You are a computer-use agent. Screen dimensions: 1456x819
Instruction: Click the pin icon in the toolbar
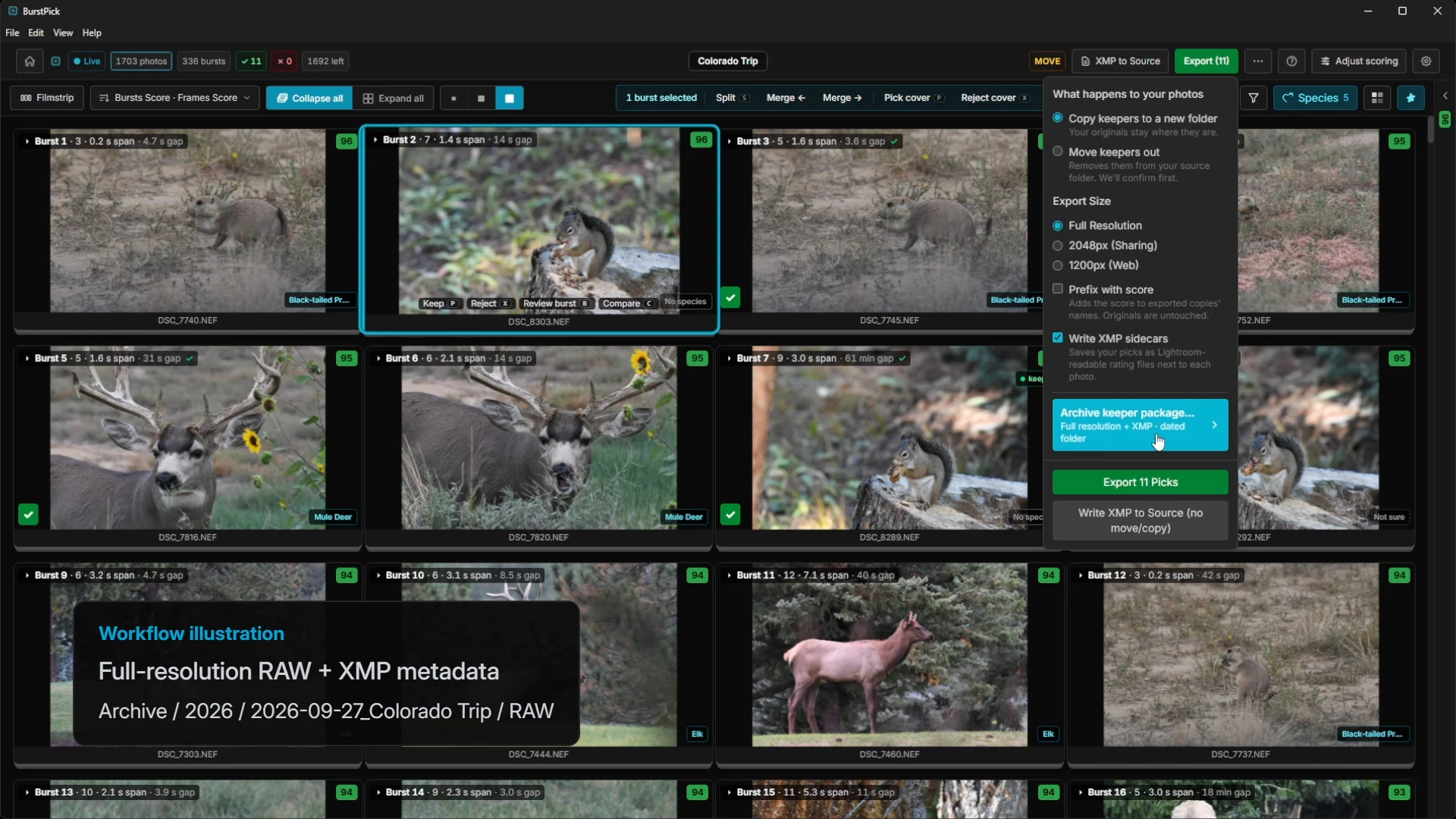pyautogui.click(x=1410, y=98)
